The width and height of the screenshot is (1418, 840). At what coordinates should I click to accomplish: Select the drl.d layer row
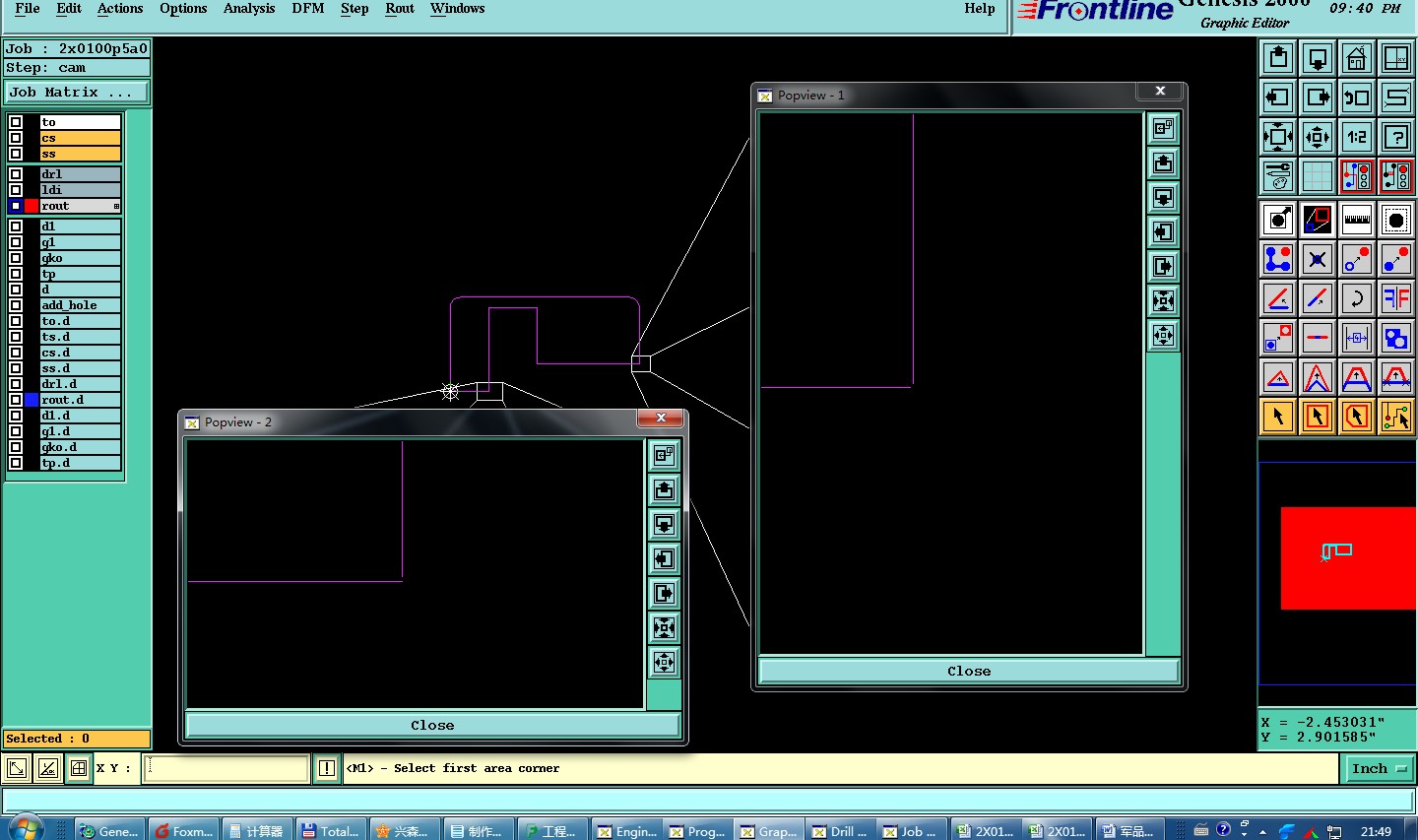point(81,384)
